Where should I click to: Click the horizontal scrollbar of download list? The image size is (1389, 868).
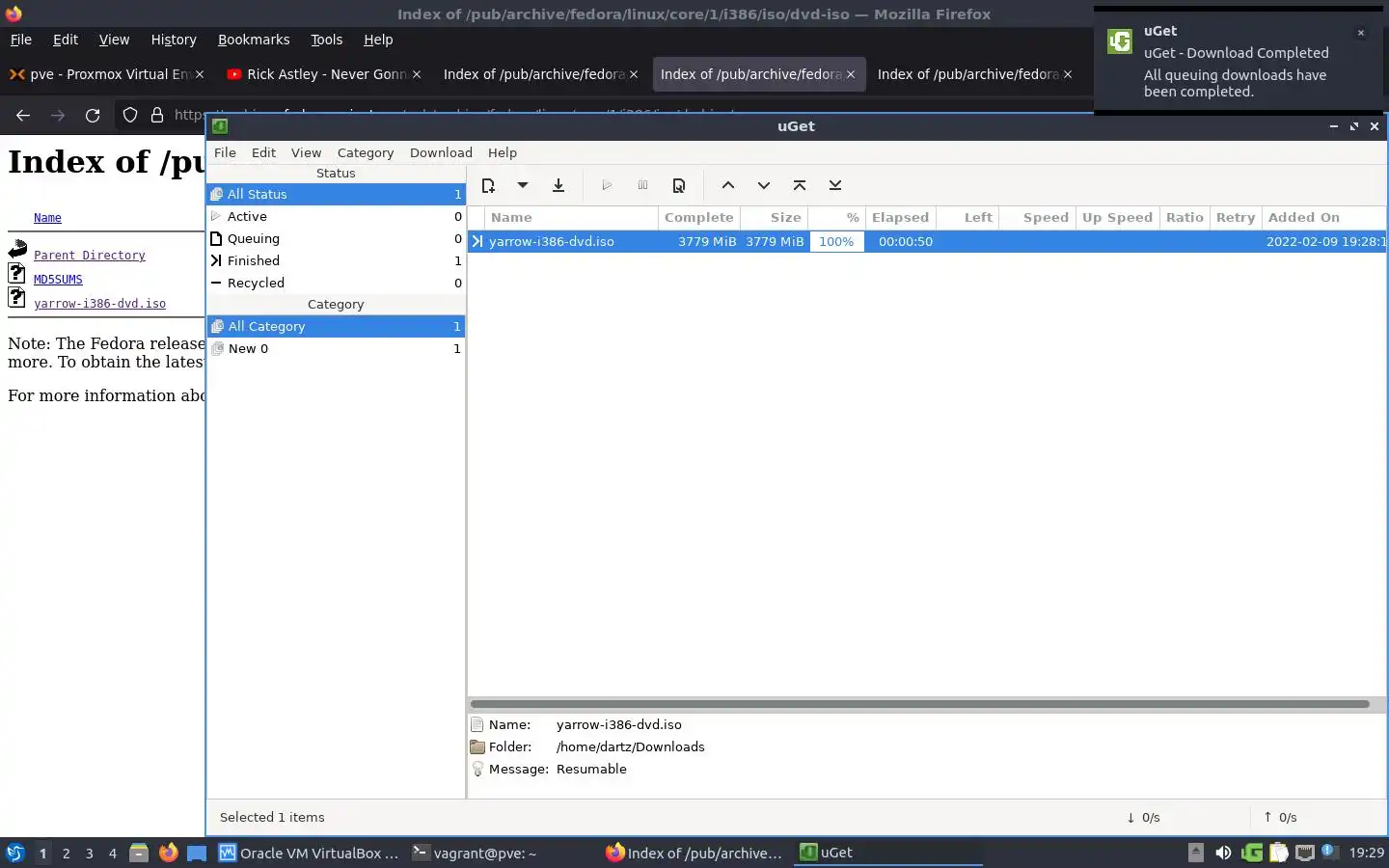(919, 704)
